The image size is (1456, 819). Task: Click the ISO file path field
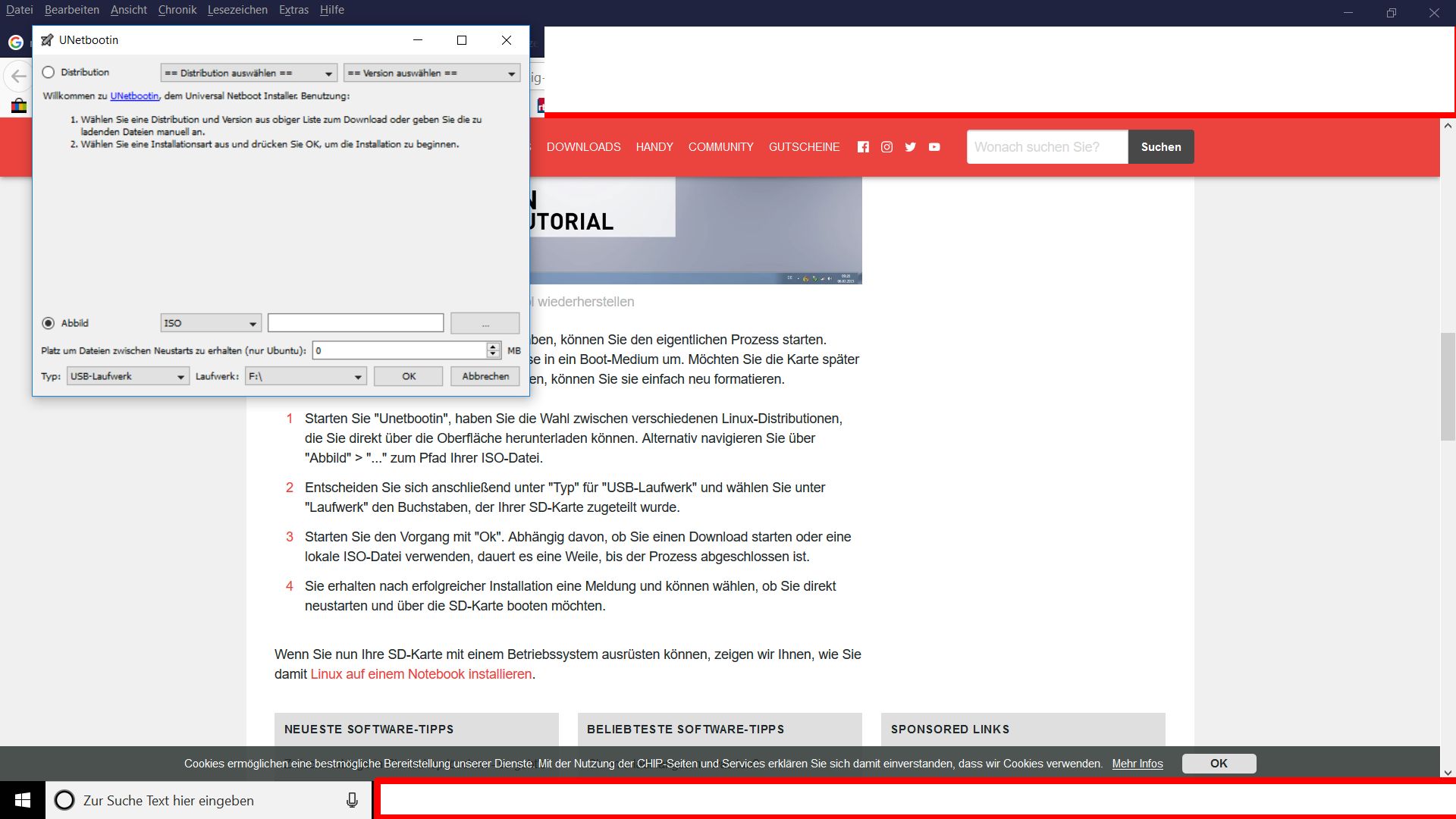(x=355, y=323)
